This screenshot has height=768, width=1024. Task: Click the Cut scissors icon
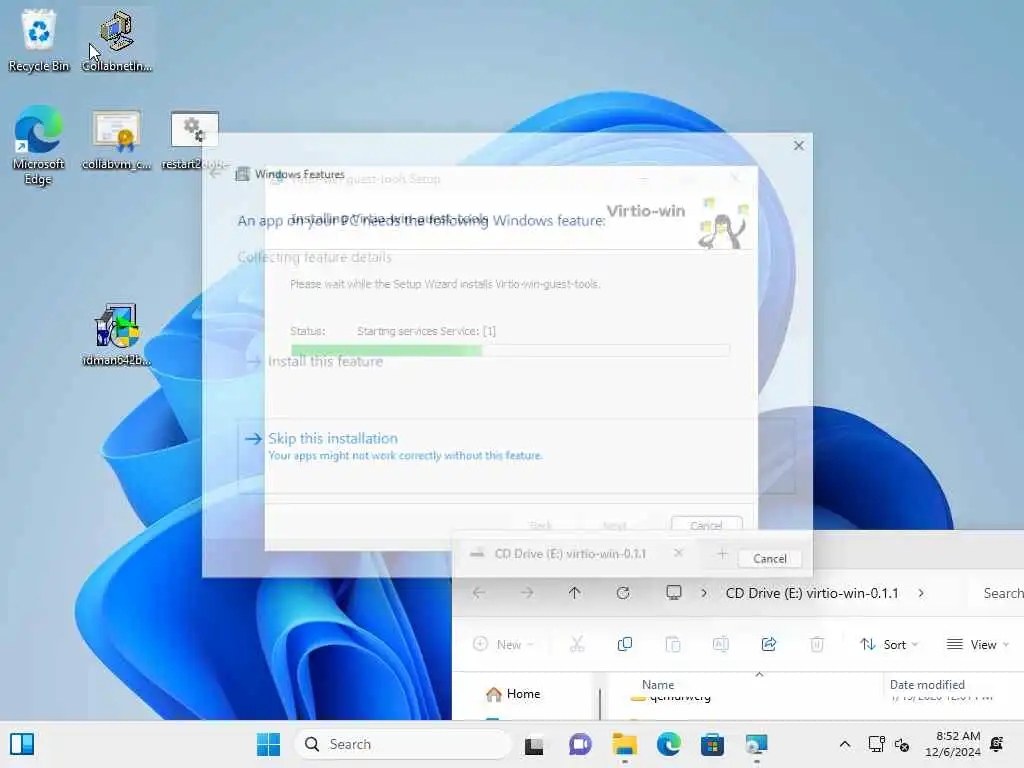point(577,645)
